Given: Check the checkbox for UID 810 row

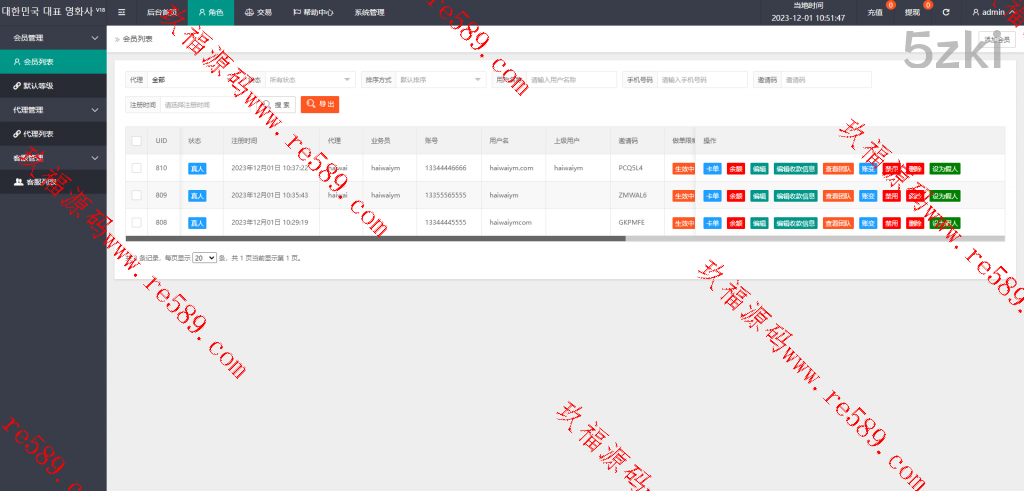Looking at the screenshot, I should click(x=136, y=168).
